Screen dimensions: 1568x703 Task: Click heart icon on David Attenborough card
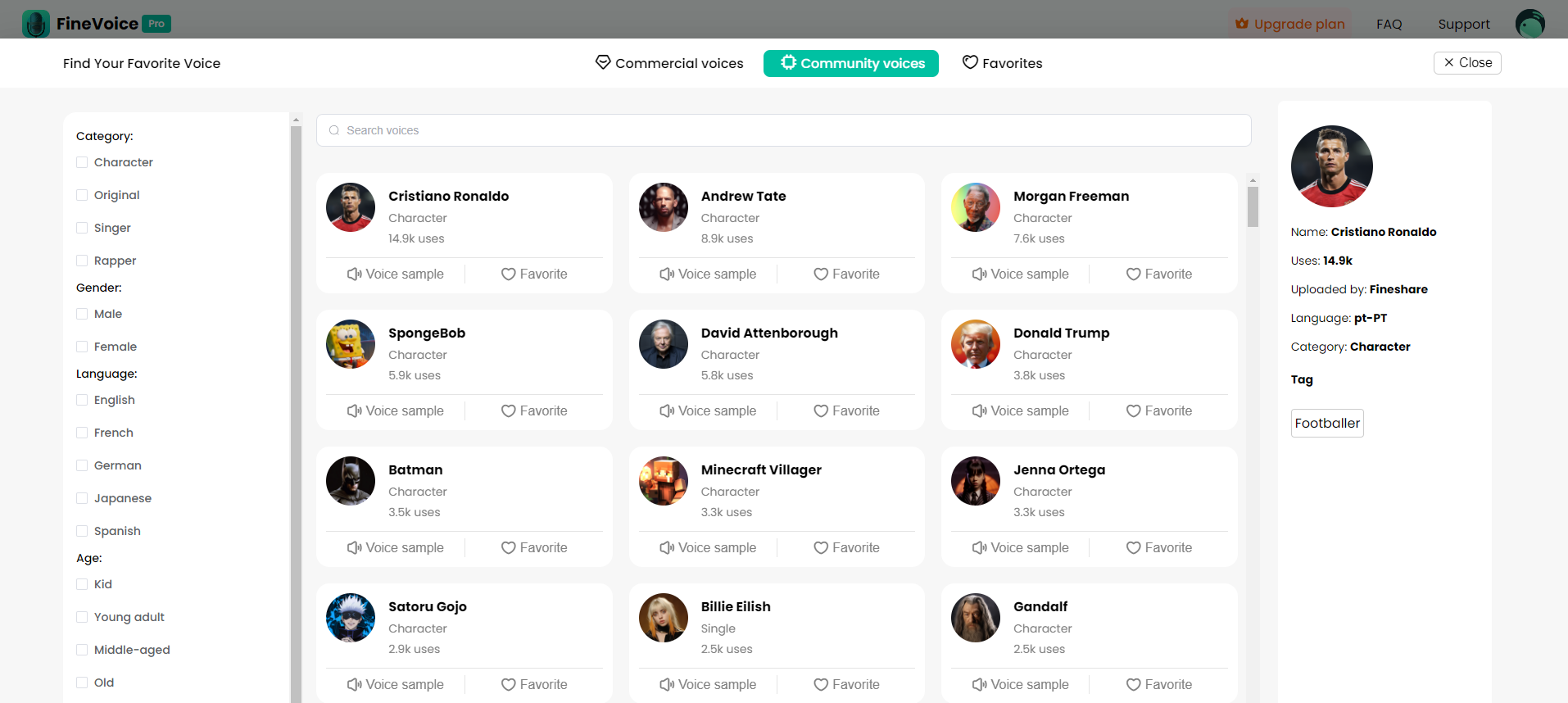[x=821, y=410]
